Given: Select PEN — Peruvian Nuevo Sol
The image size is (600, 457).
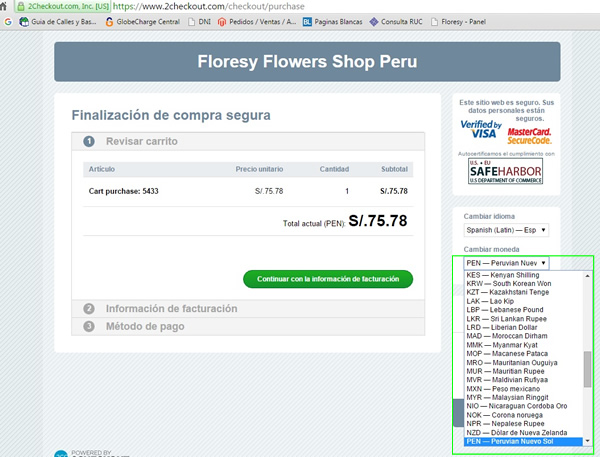Looking at the screenshot, I should click(x=523, y=441).
